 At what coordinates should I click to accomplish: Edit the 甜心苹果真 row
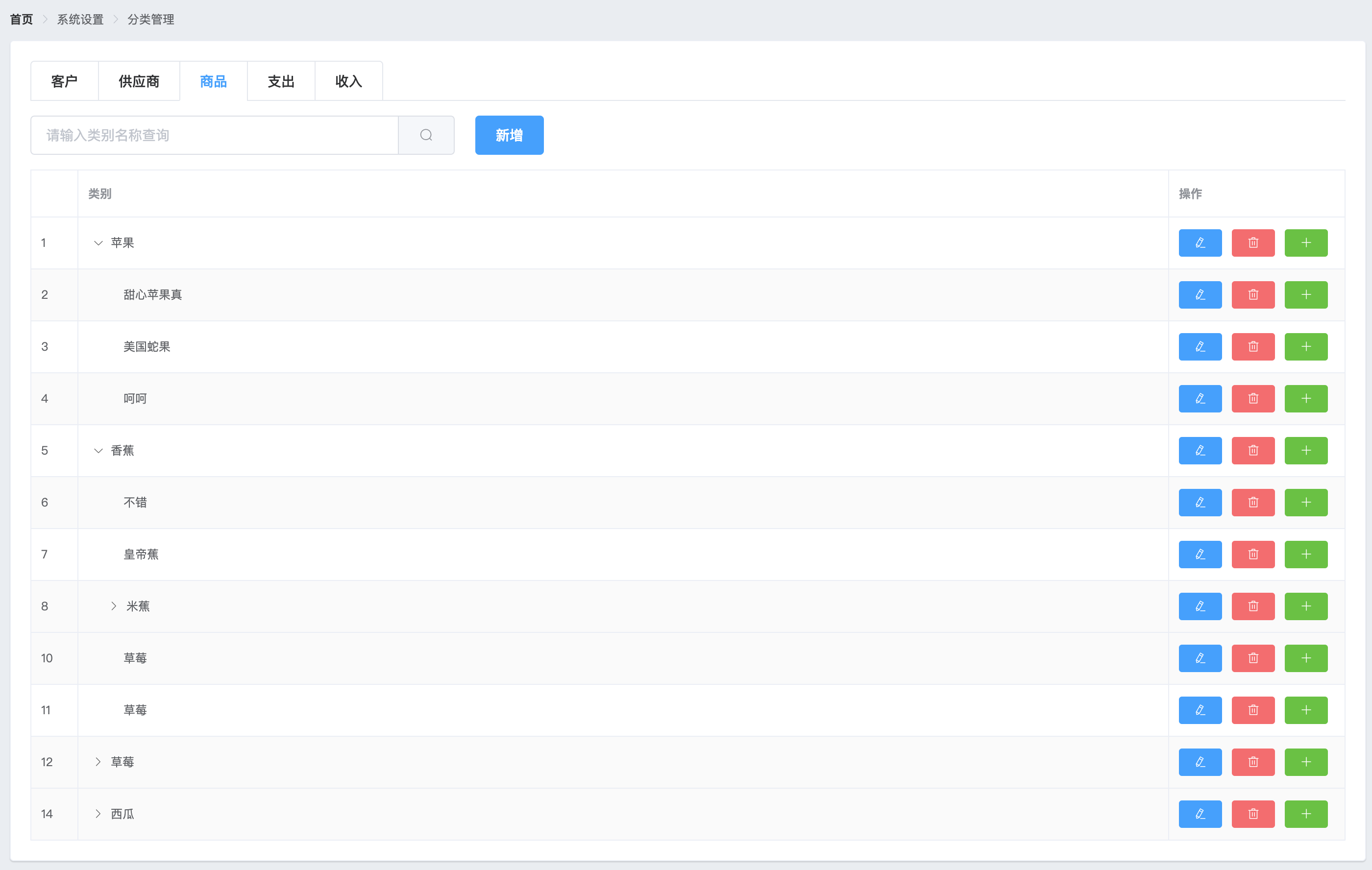point(1200,294)
